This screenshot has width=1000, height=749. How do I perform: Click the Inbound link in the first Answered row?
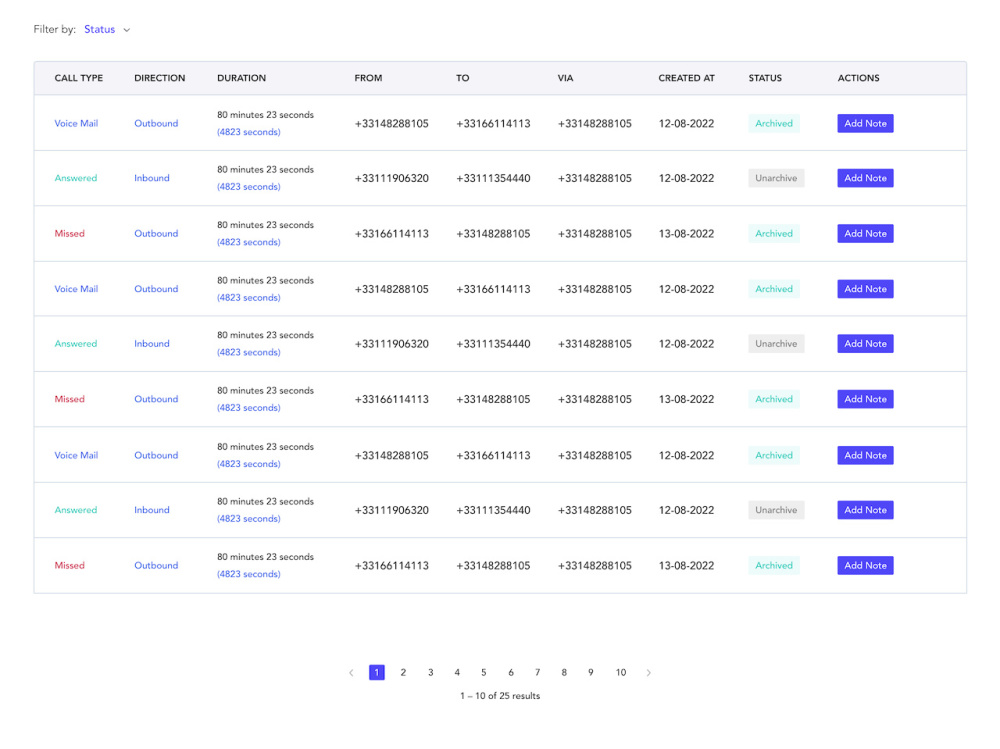tap(152, 178)
